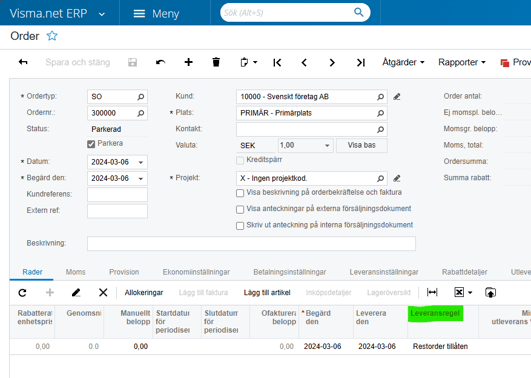Toggle the Kreditspärr checkbox
The width and height of the screenshot is (531, 378).
240,161
